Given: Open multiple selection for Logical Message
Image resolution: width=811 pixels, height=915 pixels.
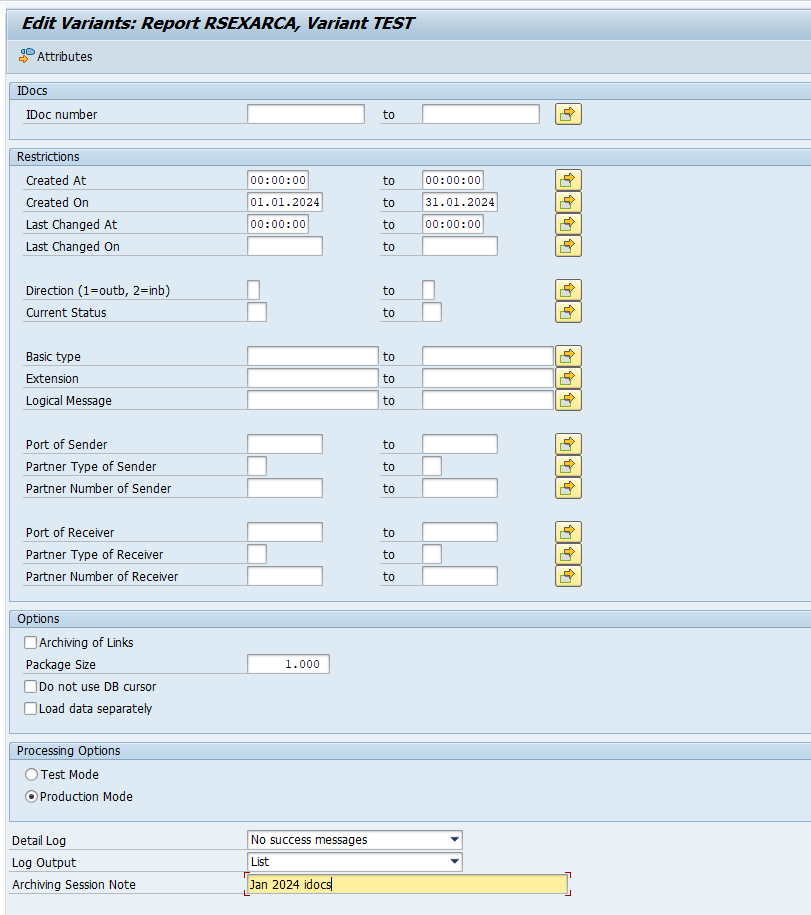Looking at the screenshot, I should [568, 400].
